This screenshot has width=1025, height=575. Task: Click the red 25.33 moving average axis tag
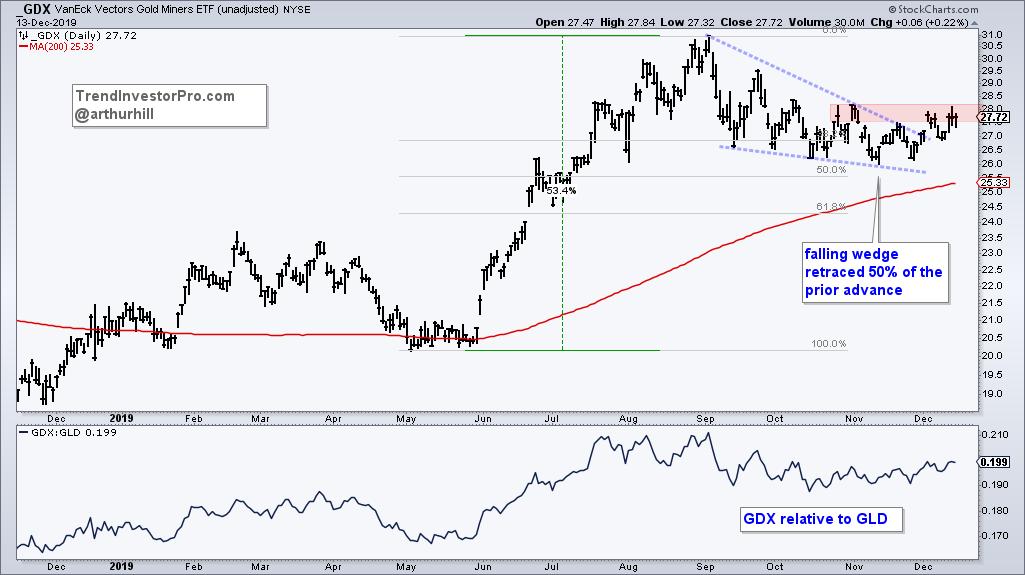[994, 183]
